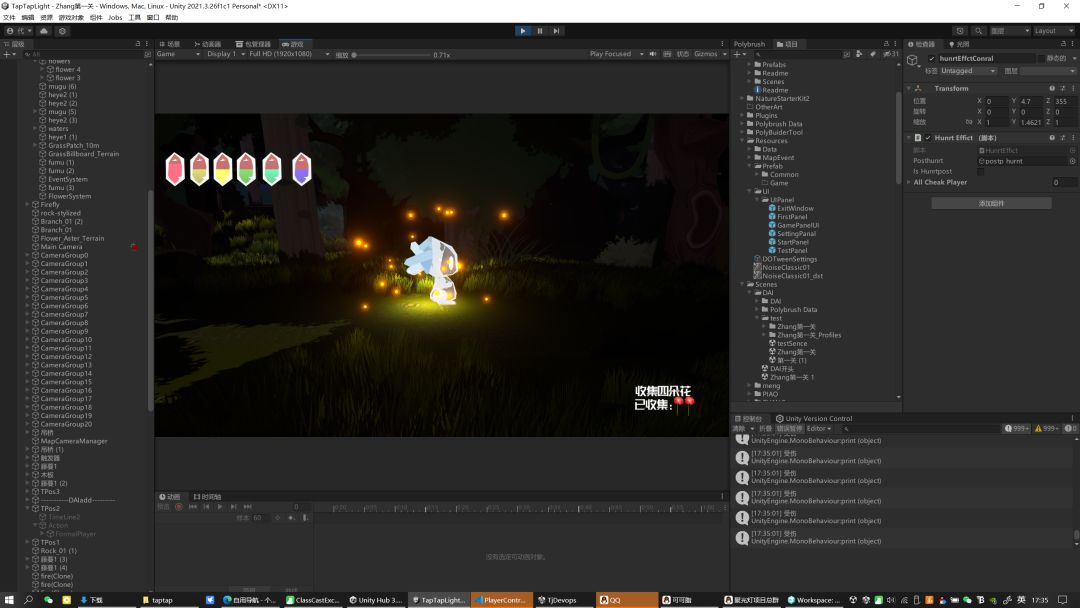Click the Play button in the toolbar
This screenshot has width=1080, height=608.
tap(522, 31)
